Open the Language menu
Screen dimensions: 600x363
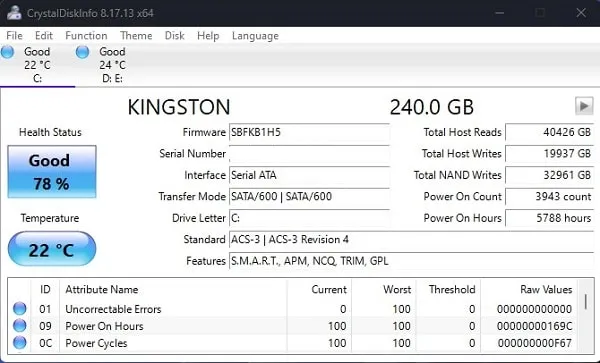pyautogui.click(x=255, y=36)
